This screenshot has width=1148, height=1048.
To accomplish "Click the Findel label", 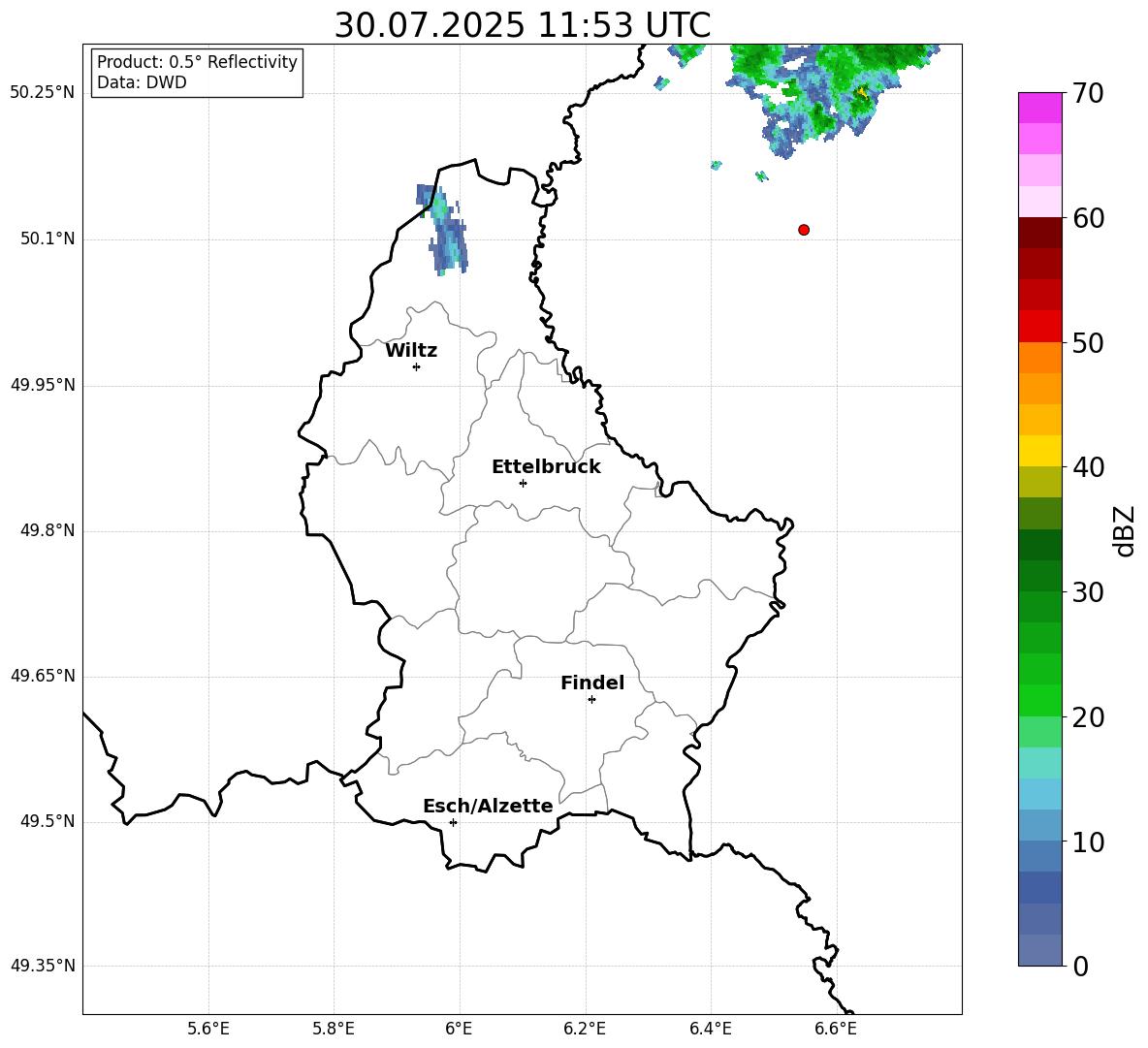I will (x=592, y=683).
